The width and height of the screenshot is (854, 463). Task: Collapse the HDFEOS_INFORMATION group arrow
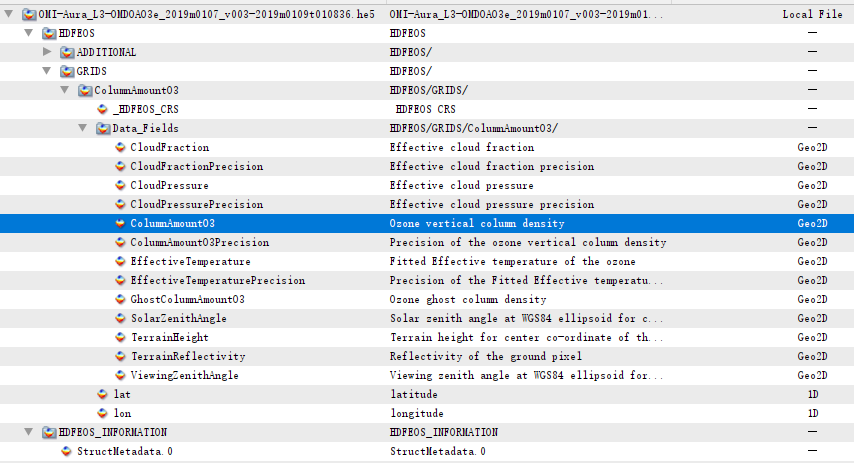29,433
